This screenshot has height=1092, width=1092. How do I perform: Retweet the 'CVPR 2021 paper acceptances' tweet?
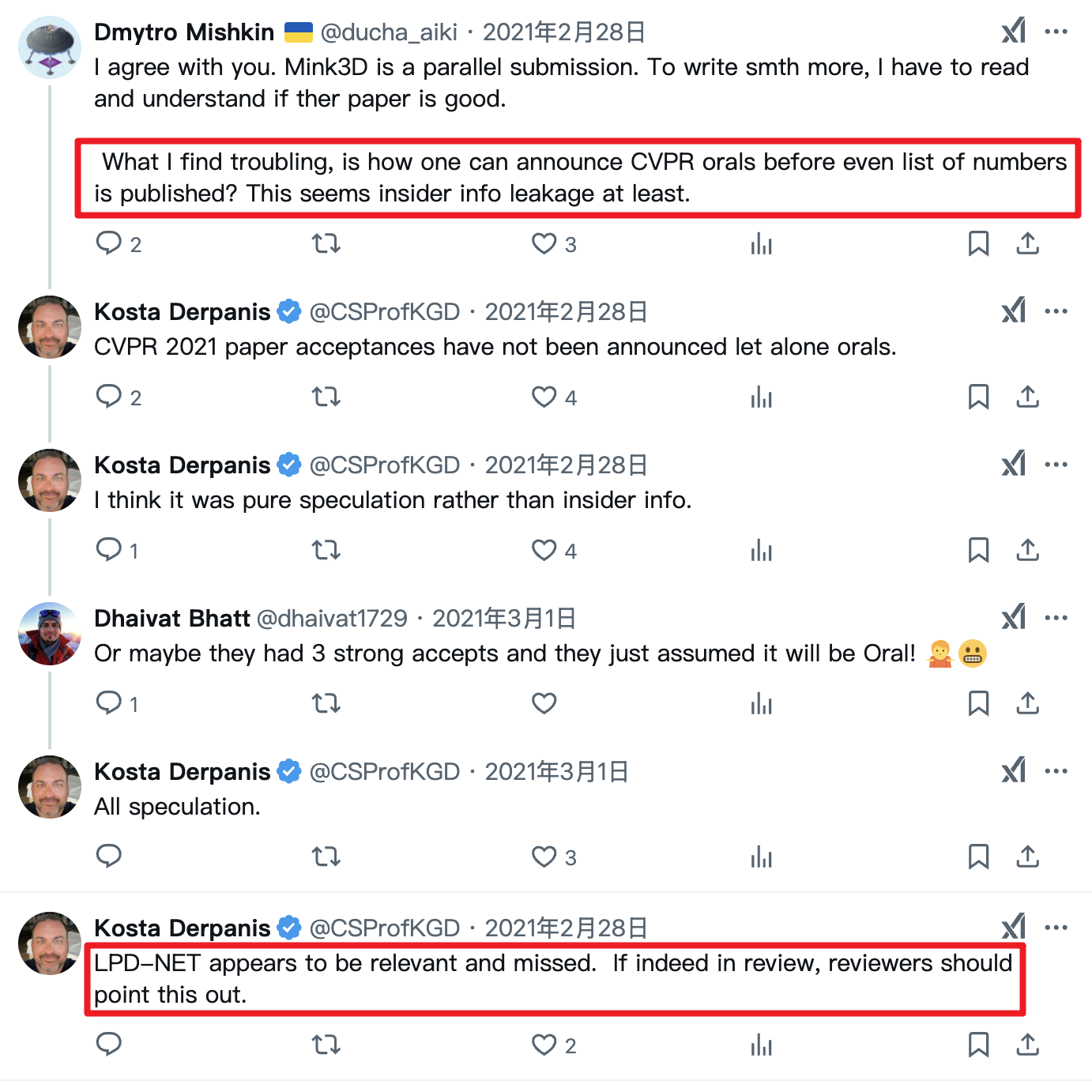point(326,397)
